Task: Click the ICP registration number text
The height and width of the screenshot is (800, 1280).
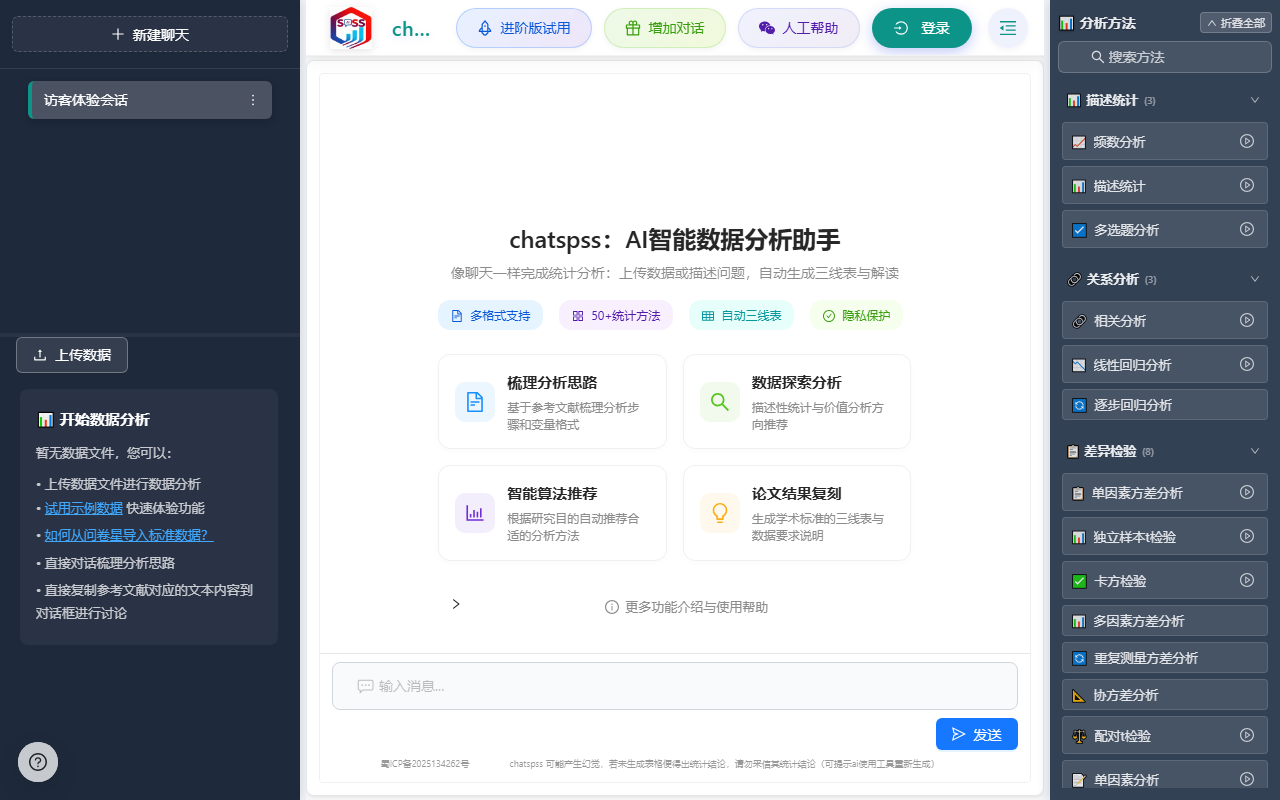Action: [425, 764]
